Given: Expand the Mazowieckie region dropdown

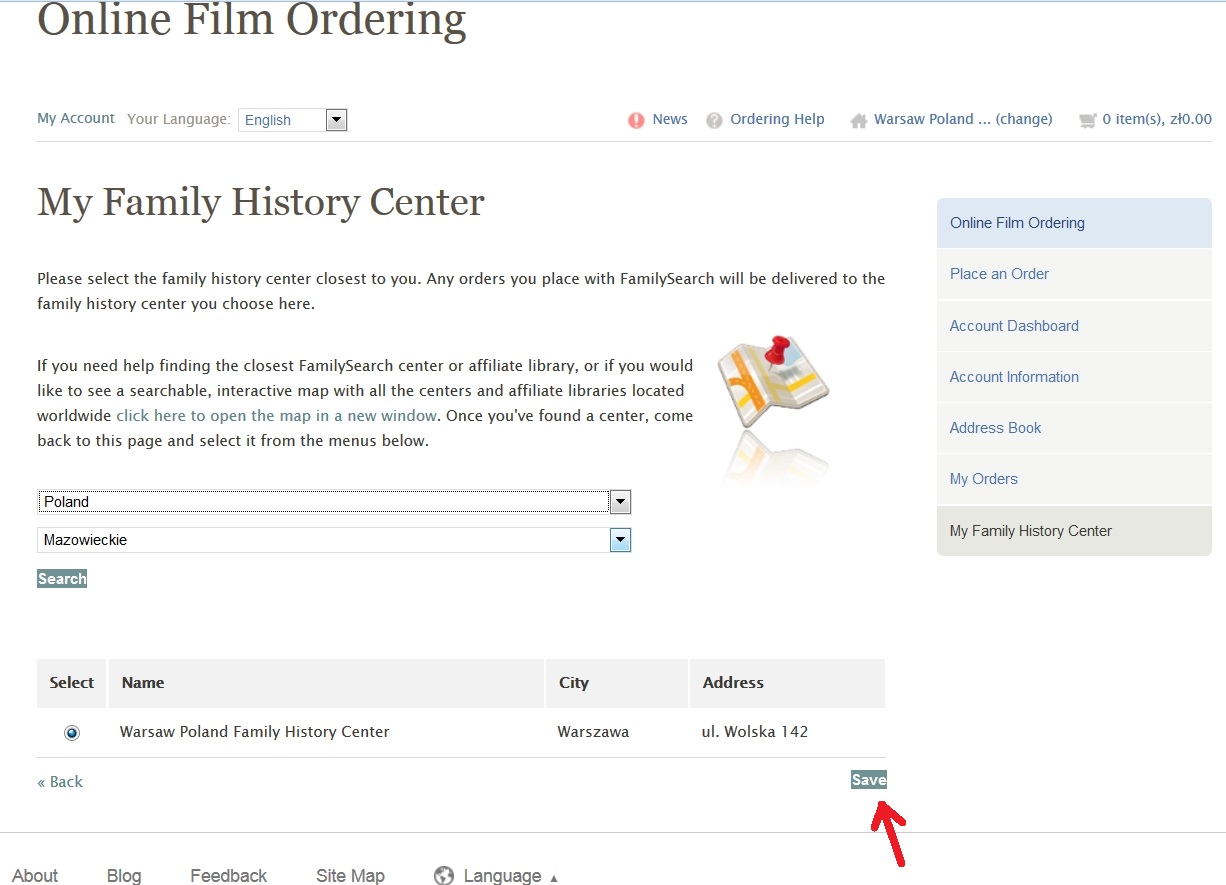Looking at the screenshot, I should pyautogui.click(x=620, y=541).
